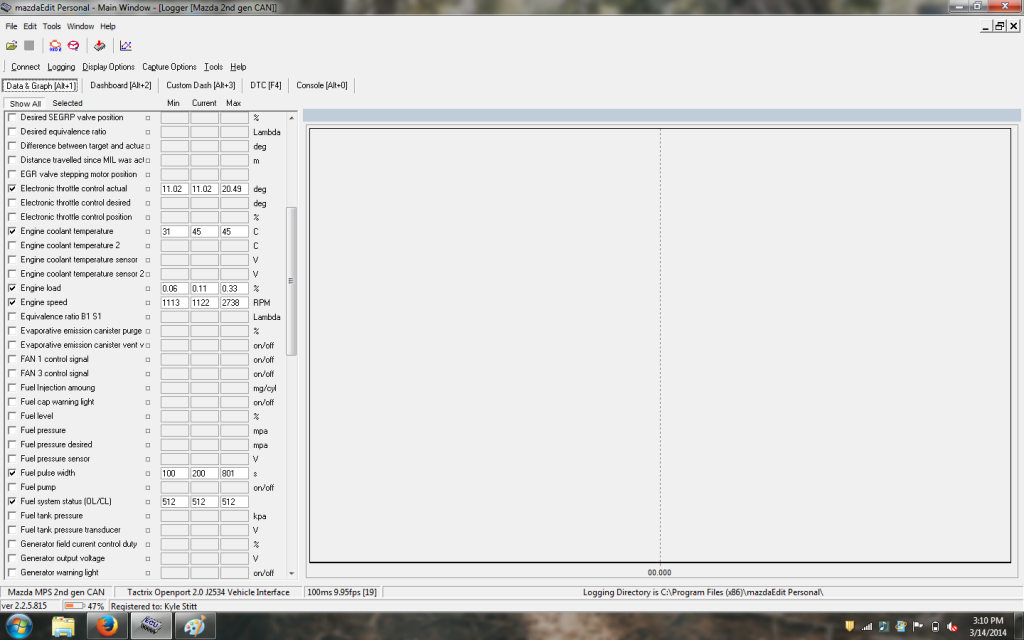
Task: Click the small square beside Engine speed
Action: [x=148, y=303]
